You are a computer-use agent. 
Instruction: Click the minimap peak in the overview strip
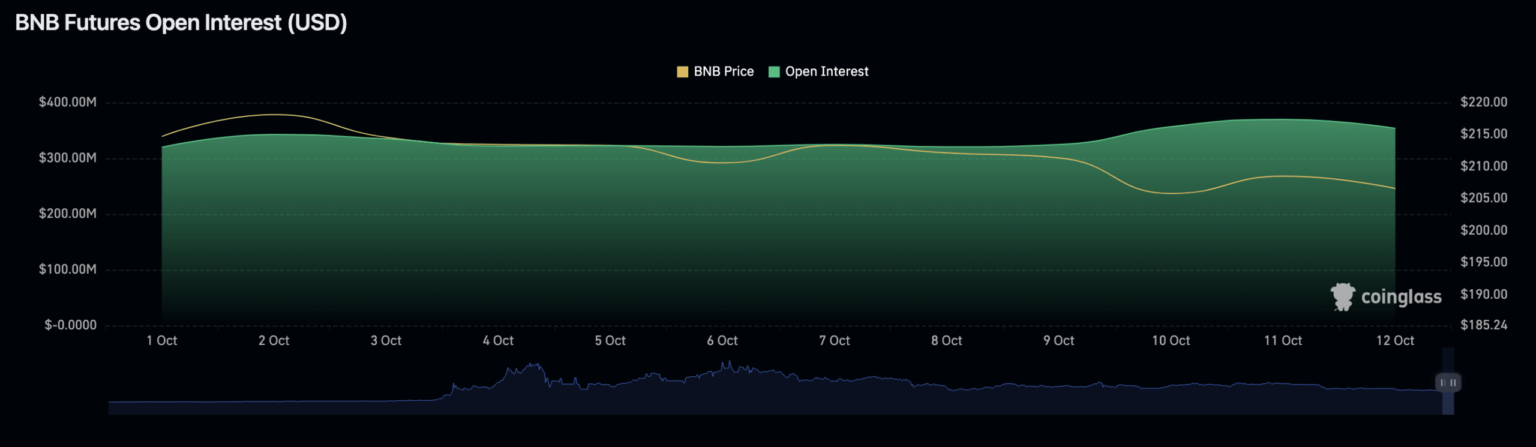[533, 368]
